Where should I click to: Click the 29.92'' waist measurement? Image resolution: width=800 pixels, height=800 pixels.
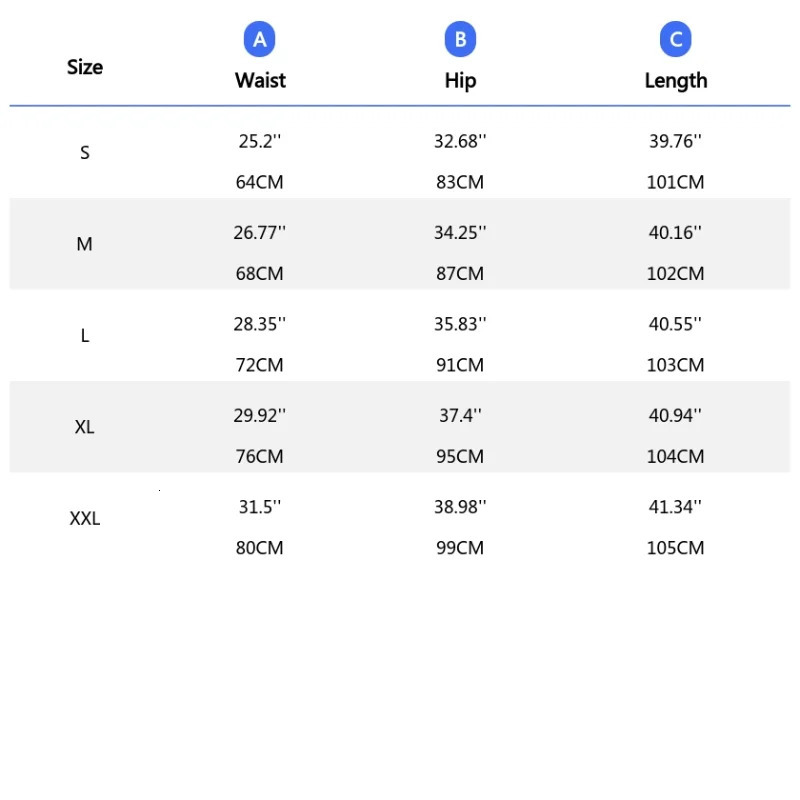pos(260,415)
